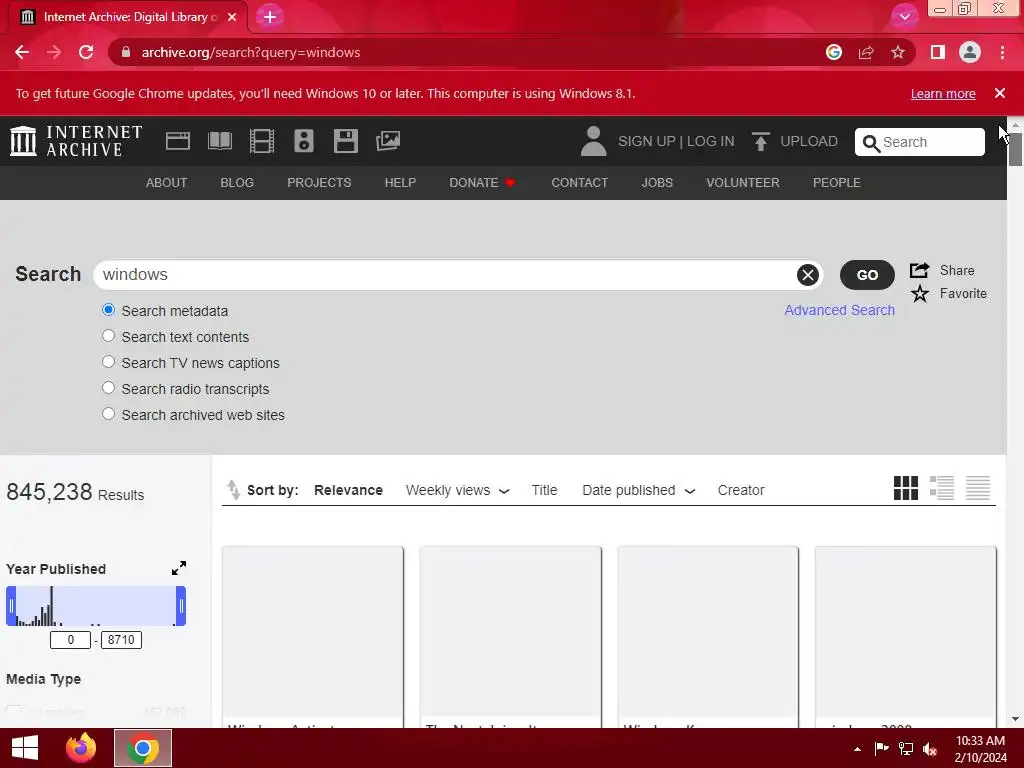Open Advanced Search link
The width and height of the screenshot is (1024, 768).
839,310
